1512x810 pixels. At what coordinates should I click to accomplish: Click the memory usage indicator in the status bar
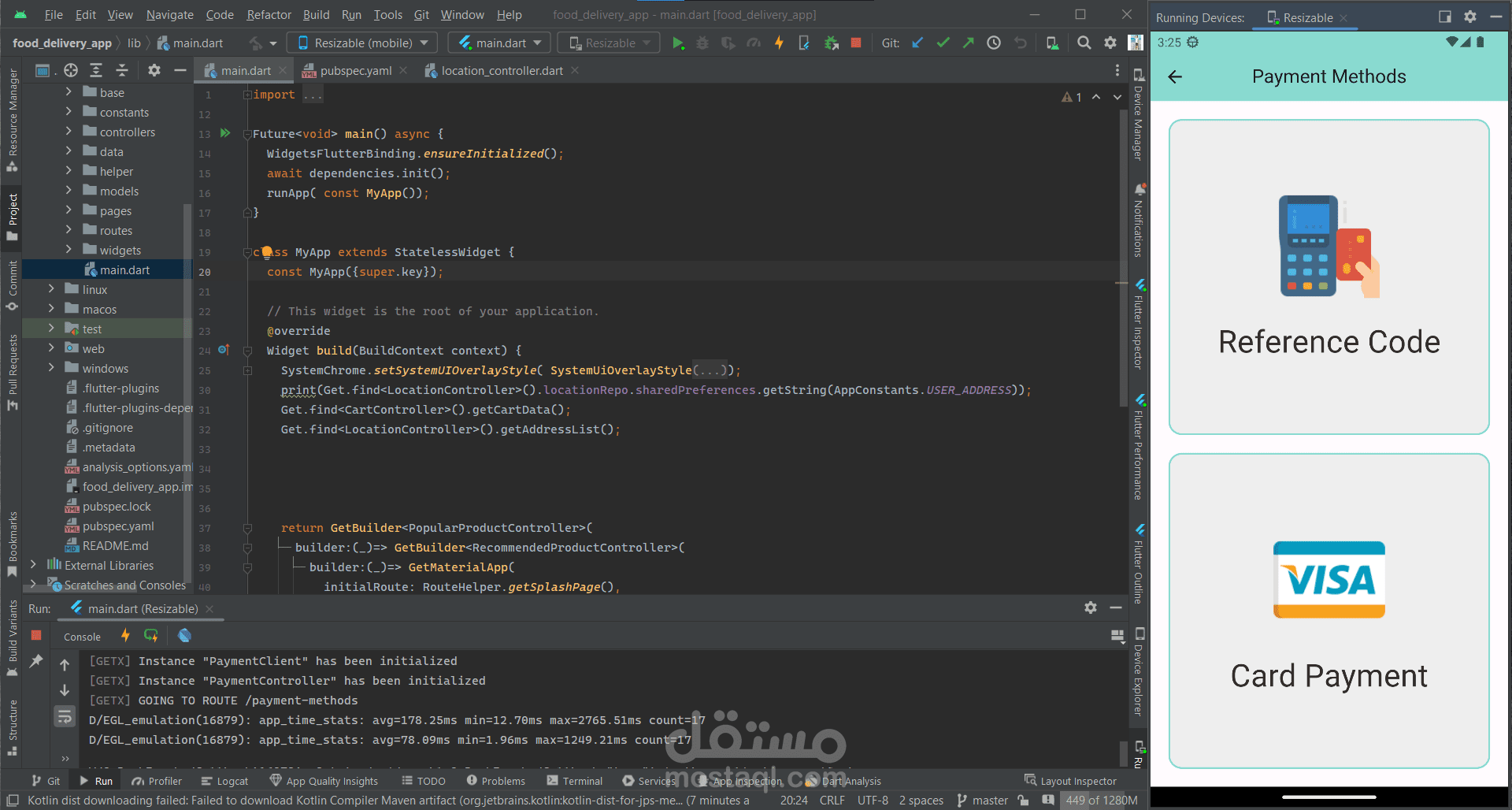(x=1101, y=801)
